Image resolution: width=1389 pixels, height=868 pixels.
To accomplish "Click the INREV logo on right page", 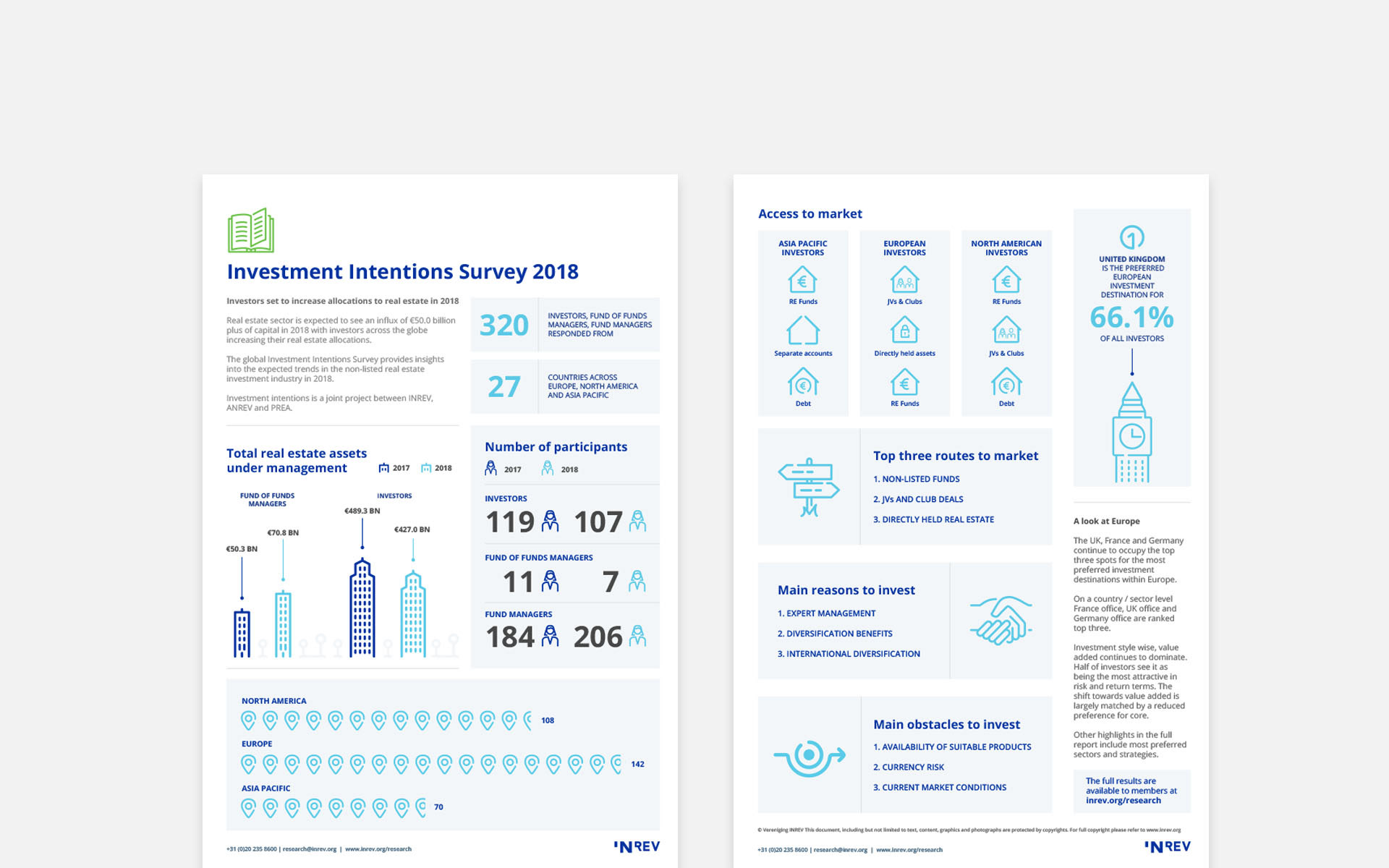I will tap(1168, 846).
